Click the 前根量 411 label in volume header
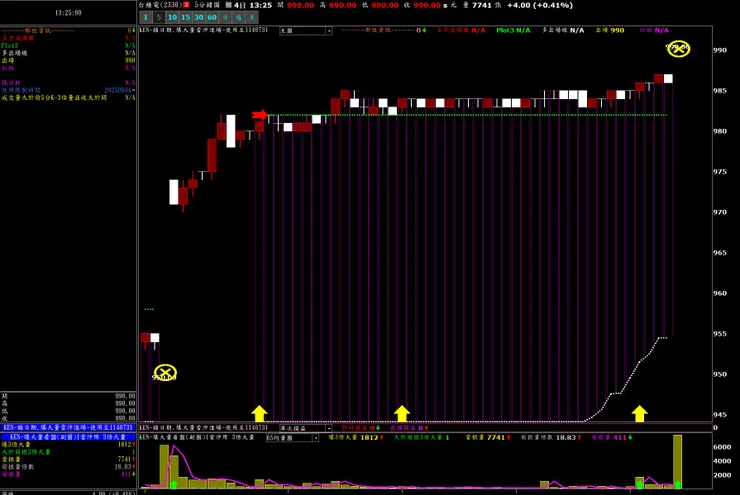Viewport: 740px width, 495px height. coord(612,437)
